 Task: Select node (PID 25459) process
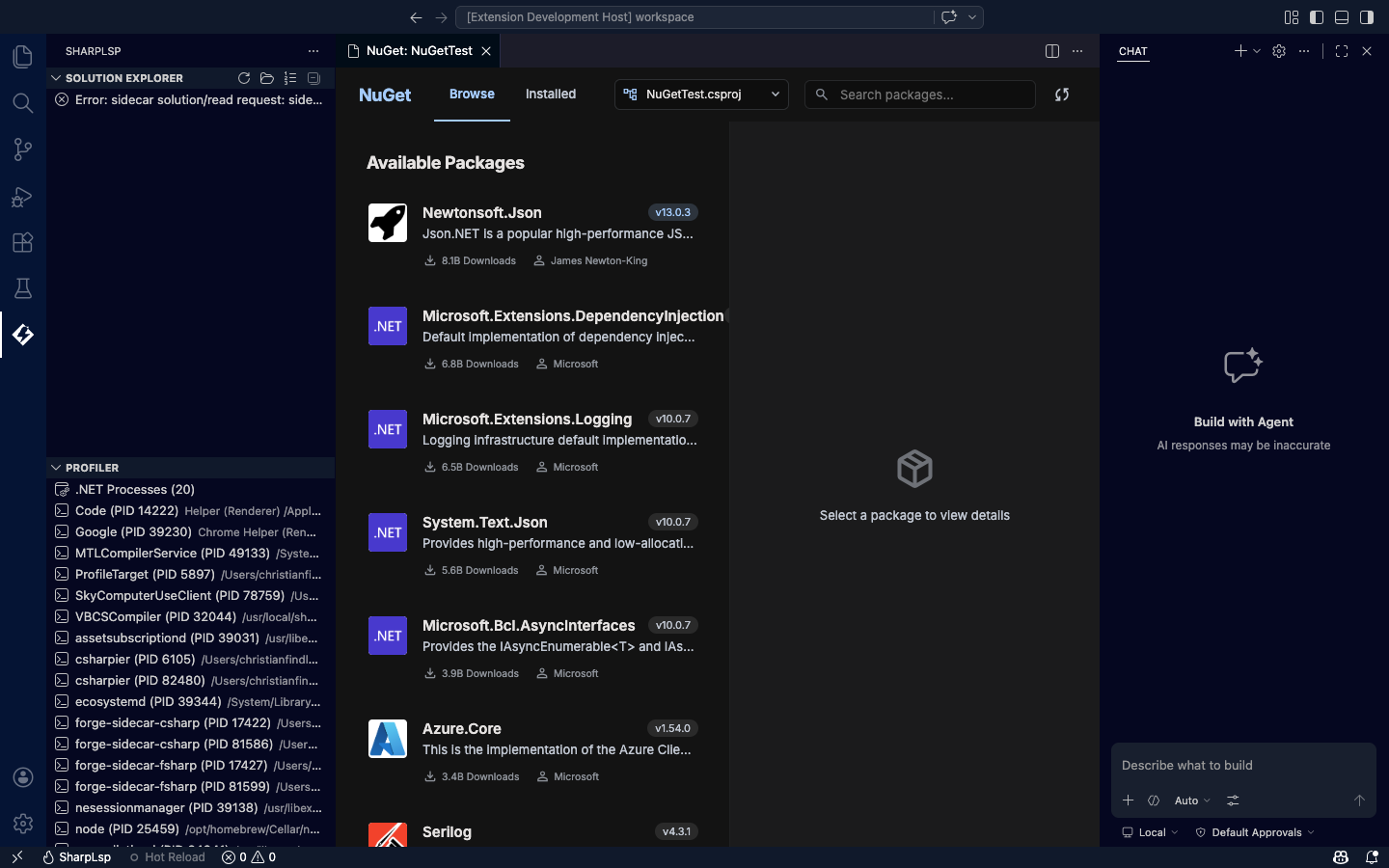click(x=191, y=829)
